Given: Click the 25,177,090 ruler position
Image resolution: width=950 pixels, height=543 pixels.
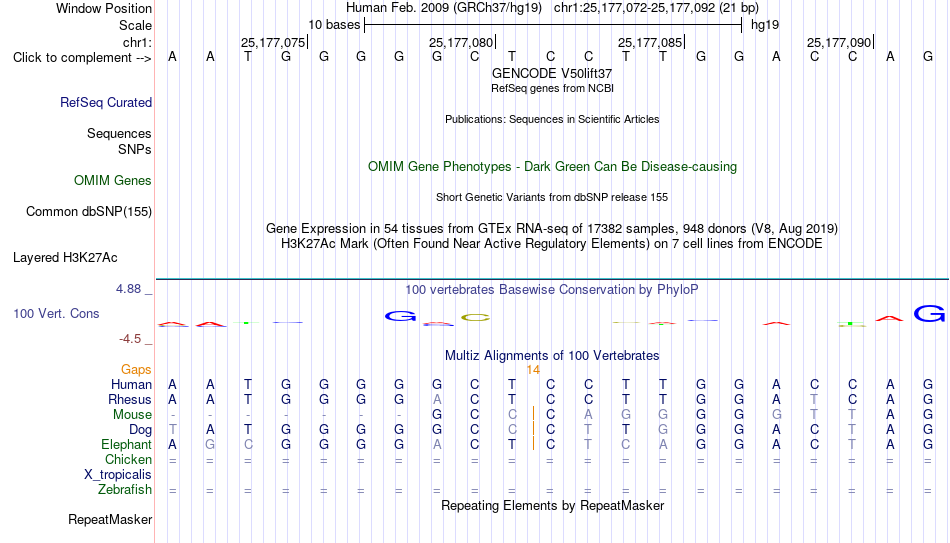Looking at the screenshot, I should [839, 42].
